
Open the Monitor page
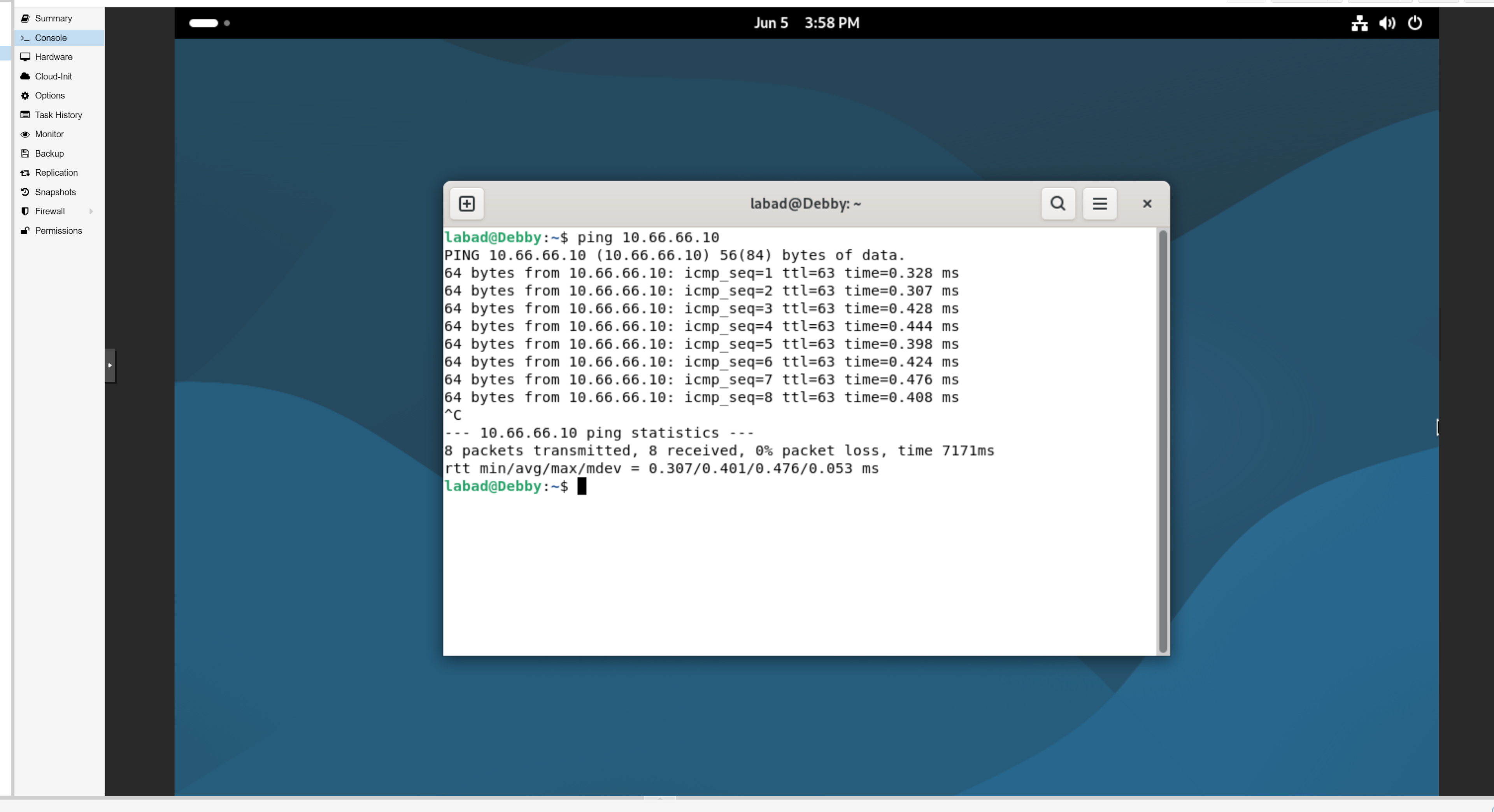[59, 134]
